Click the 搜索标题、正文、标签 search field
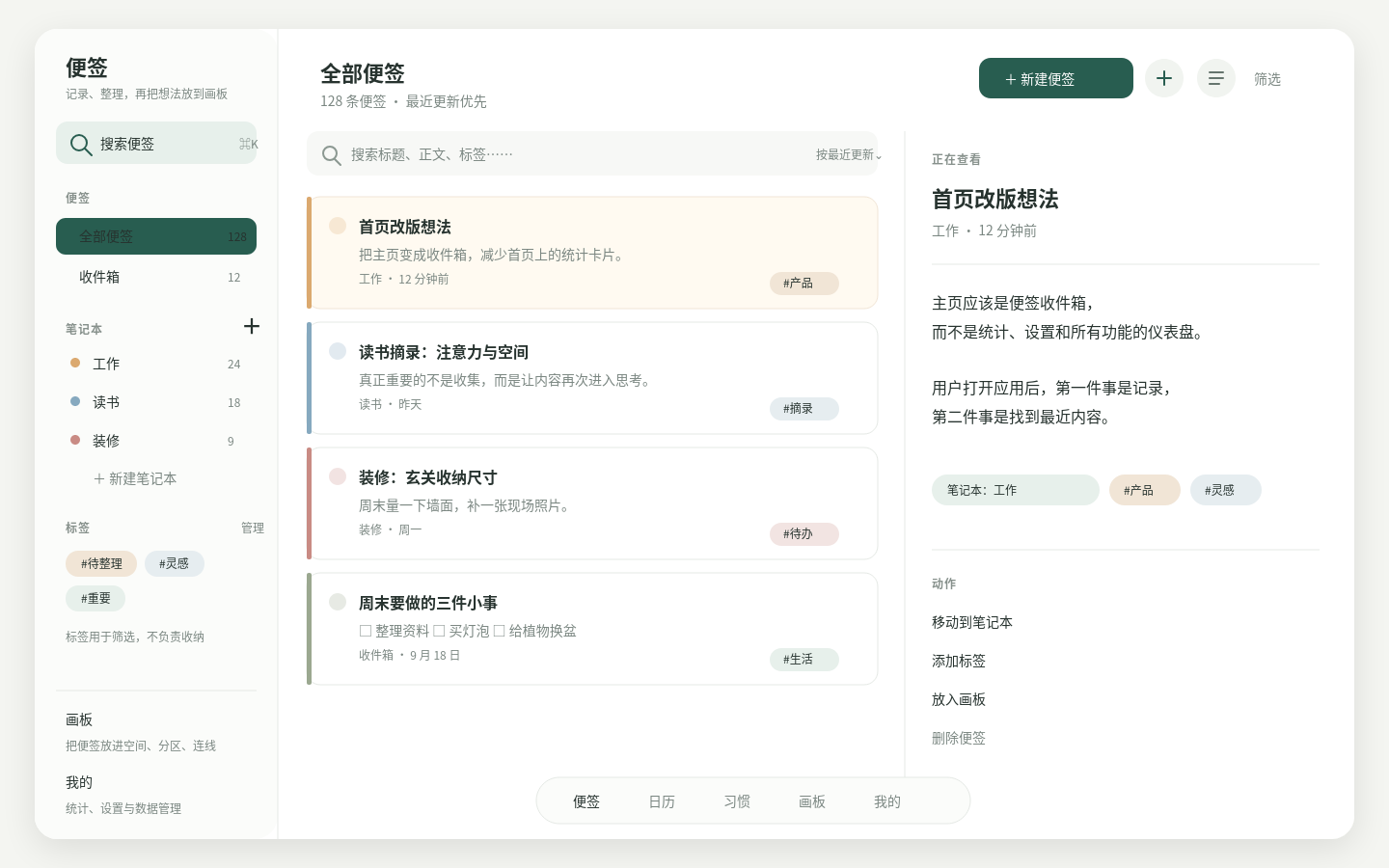The image size is (1389, 868). coord(592,154)
